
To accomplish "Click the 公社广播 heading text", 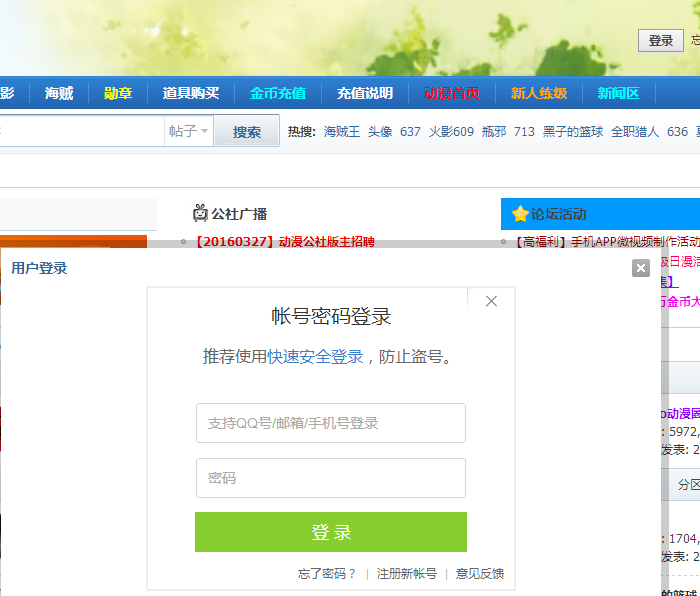I will point(239,214).
